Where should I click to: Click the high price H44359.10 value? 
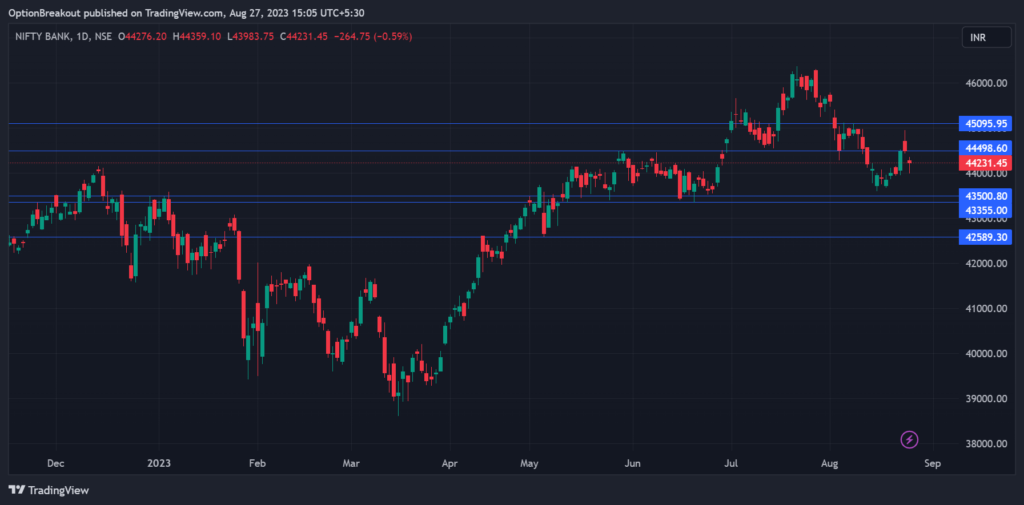tap(197, 37)
